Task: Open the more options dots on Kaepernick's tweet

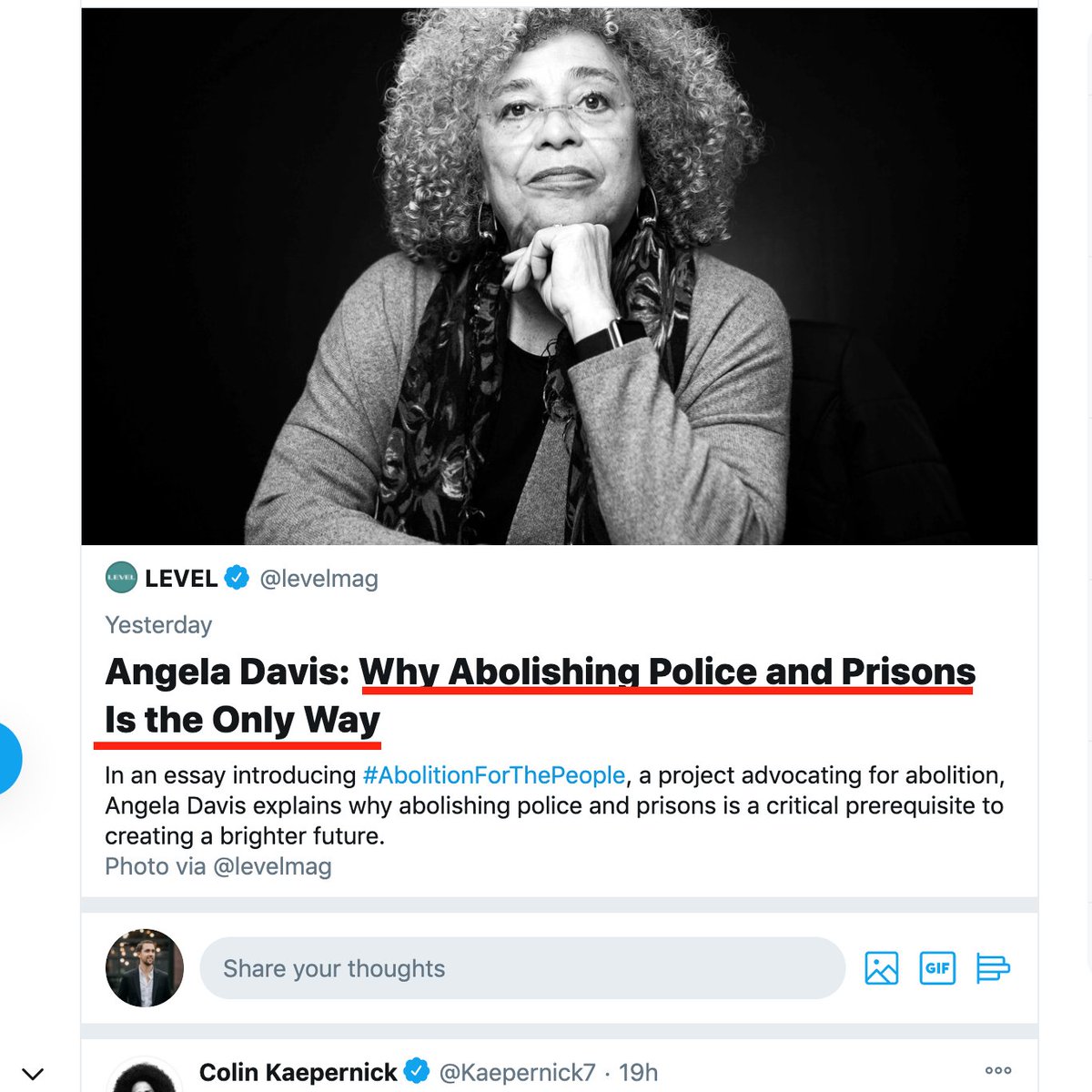Action: (x=998, y=1071)
